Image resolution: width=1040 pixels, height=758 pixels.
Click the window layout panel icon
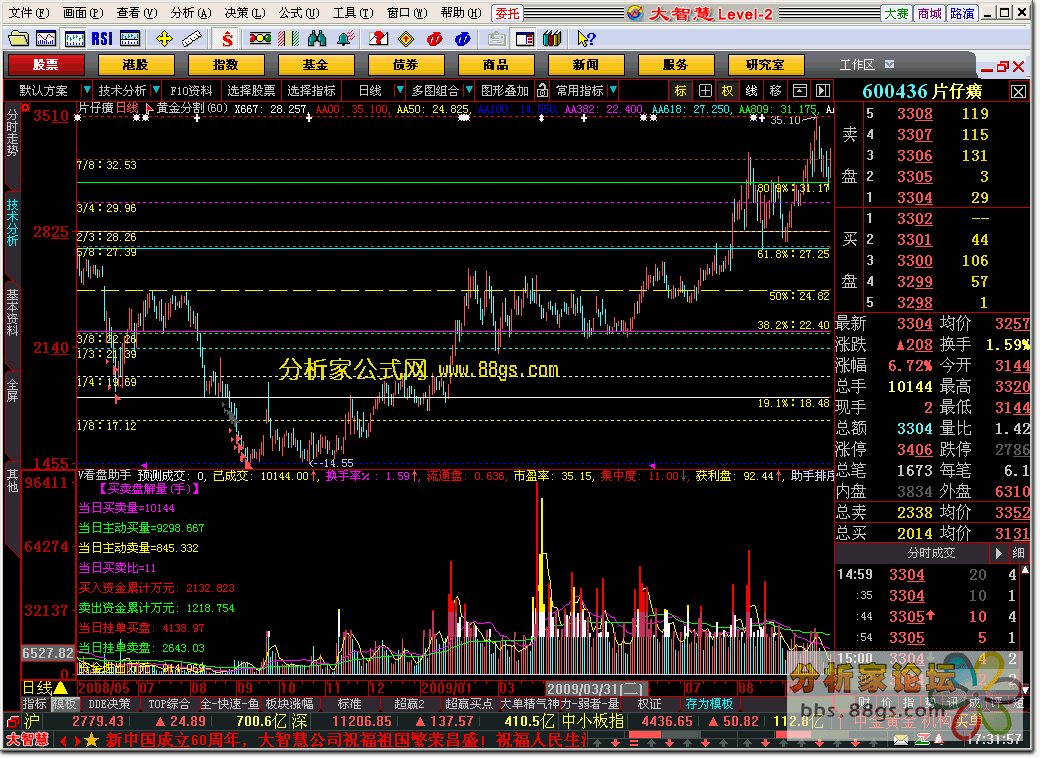point(525,39)
